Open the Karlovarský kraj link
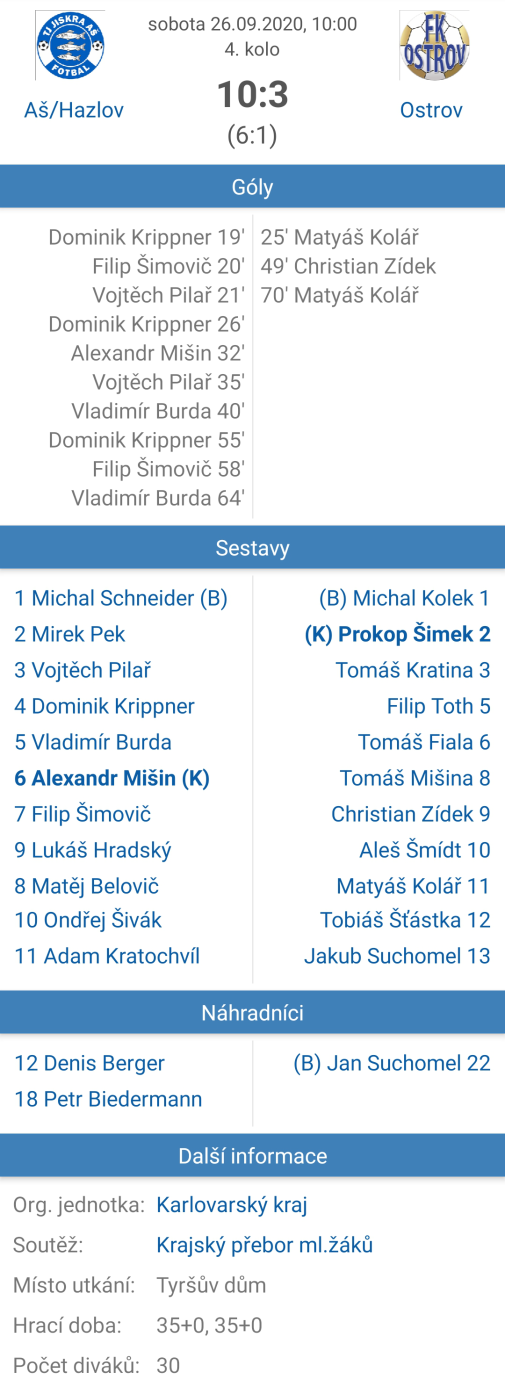Image resolution: width=505 pixels, height=1390 pixels. point(232,1204)
